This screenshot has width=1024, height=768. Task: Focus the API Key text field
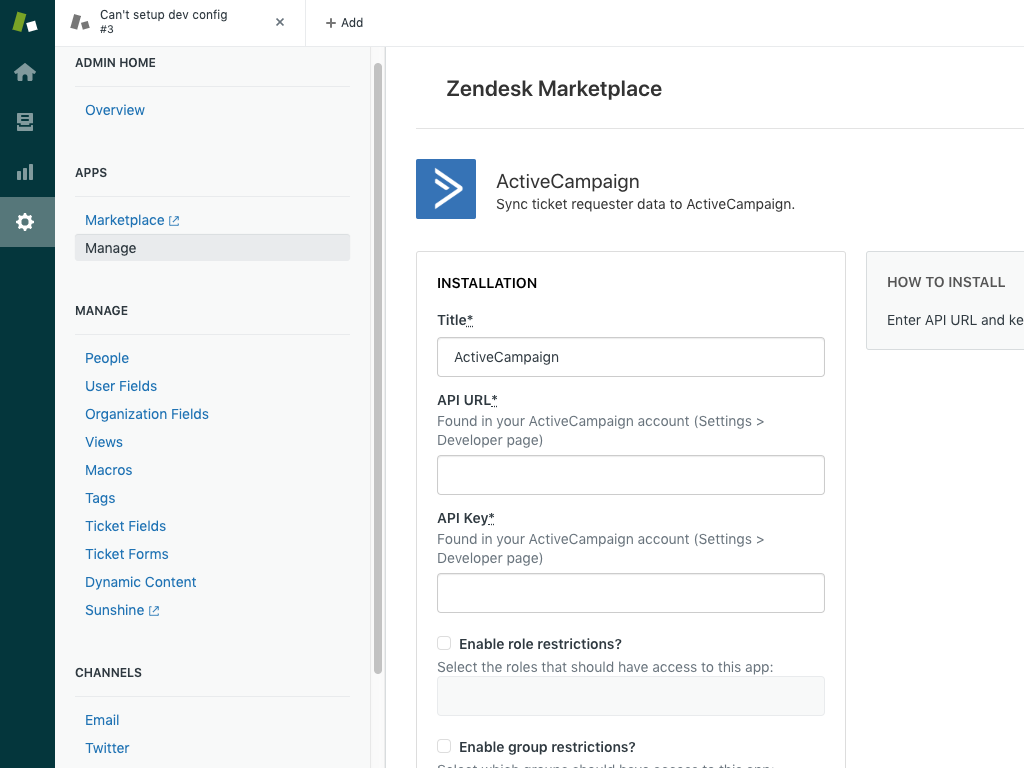tap(630, 593)
